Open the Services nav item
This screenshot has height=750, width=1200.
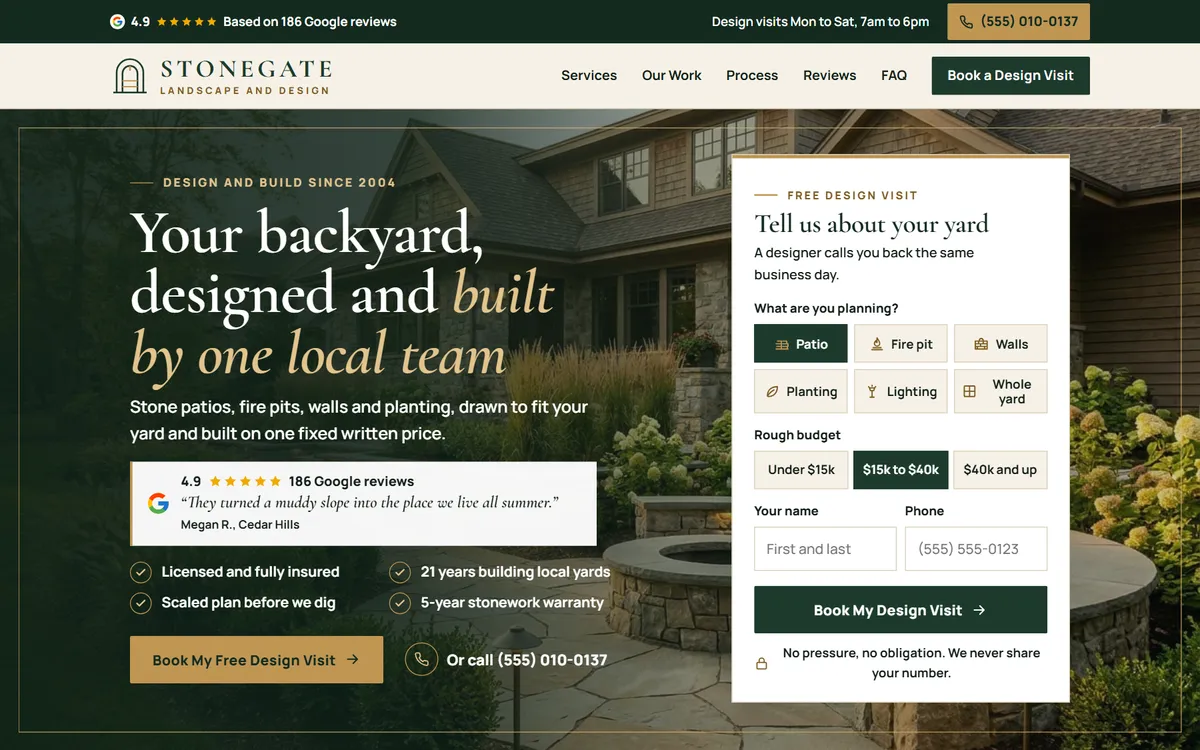pos(589,76)
